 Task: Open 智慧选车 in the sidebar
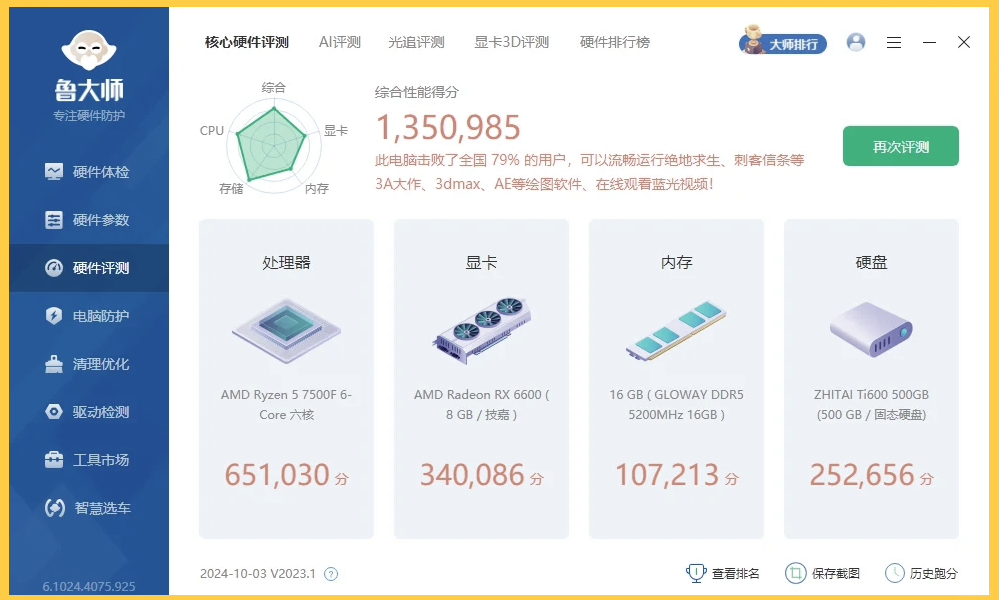click(89, 508)
